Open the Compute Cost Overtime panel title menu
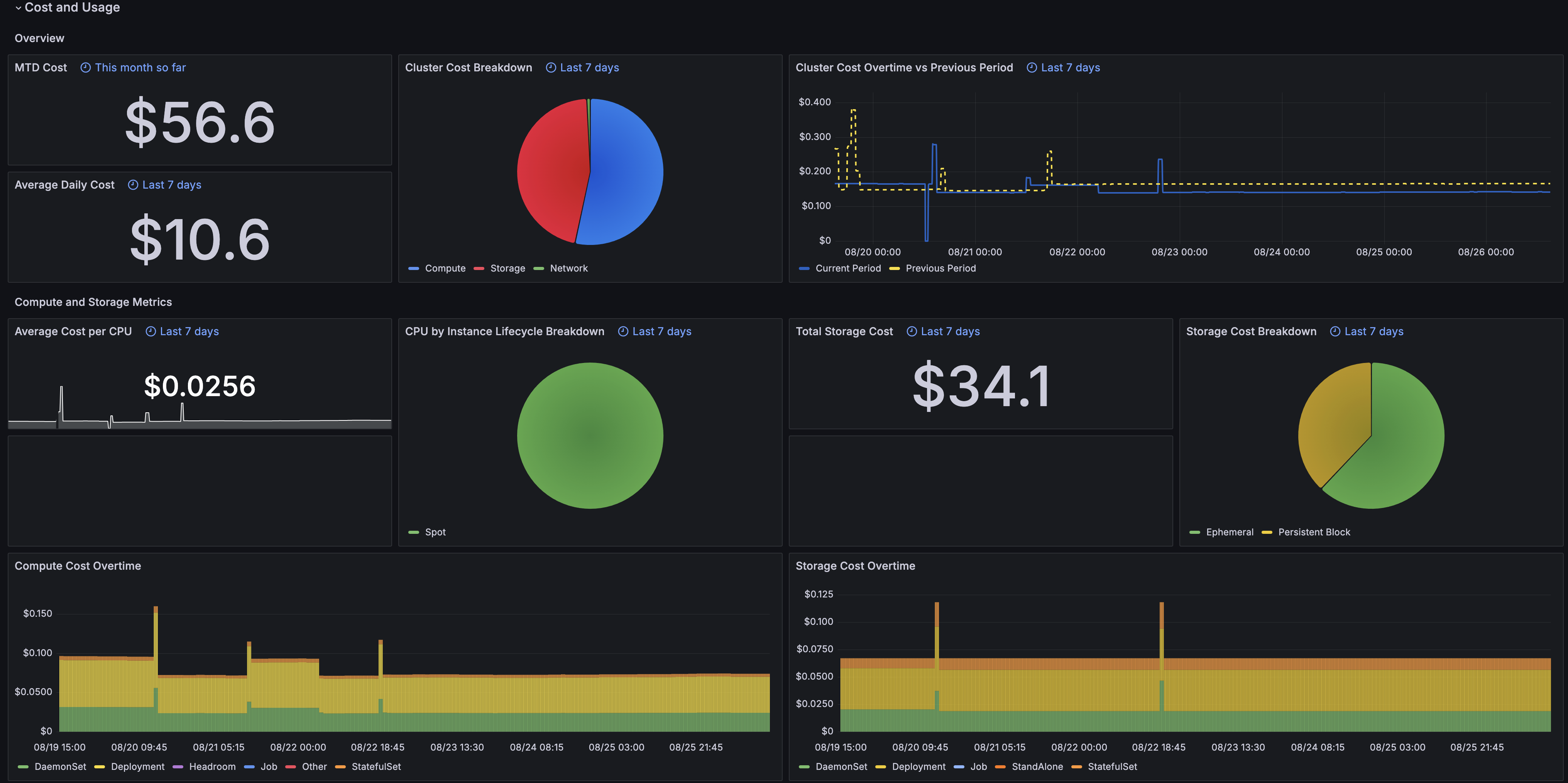Screen dimensions: 1568x783 tap(78, 566)
